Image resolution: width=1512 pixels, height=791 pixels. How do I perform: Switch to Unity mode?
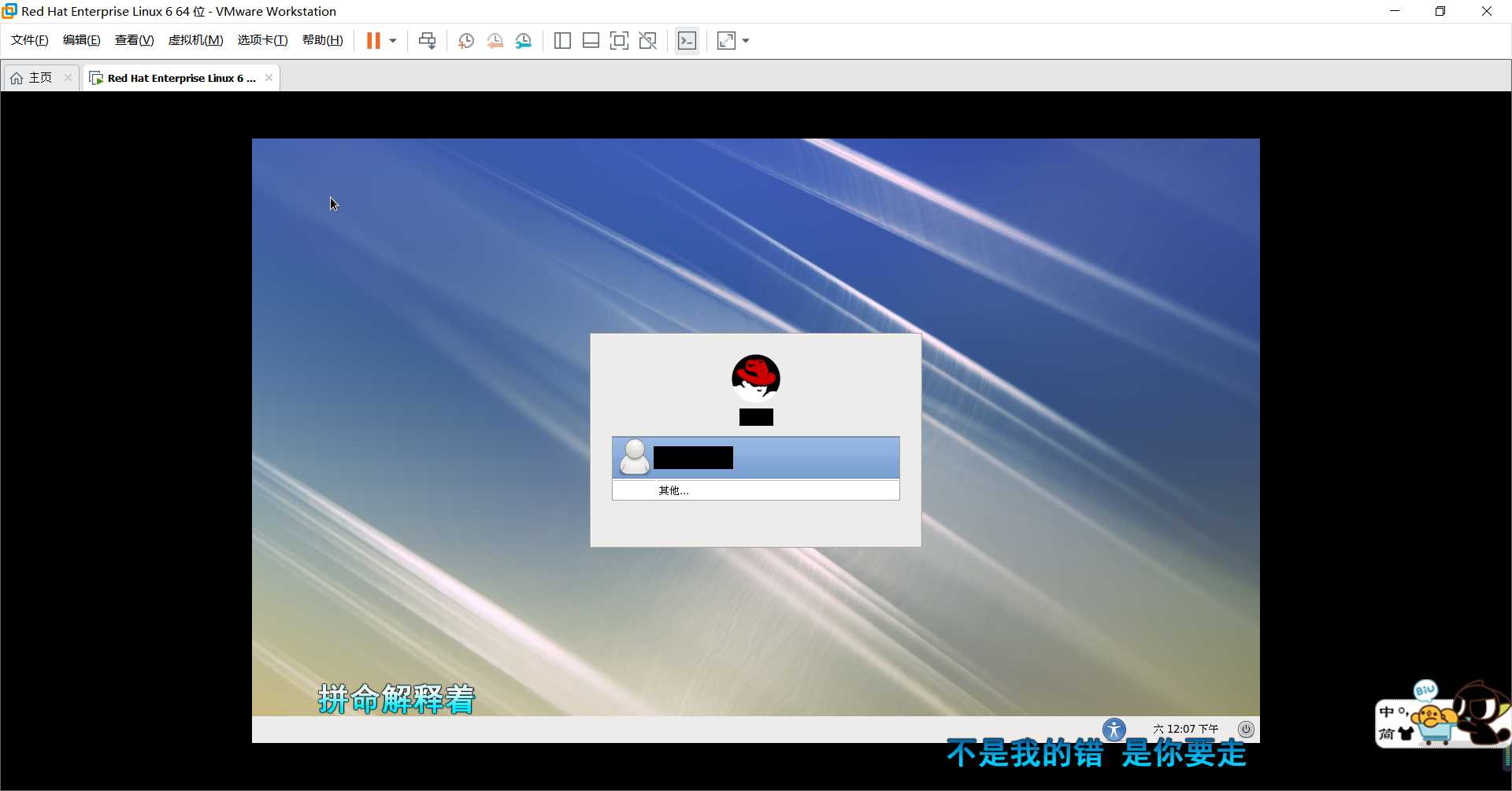tap(647, 41)
